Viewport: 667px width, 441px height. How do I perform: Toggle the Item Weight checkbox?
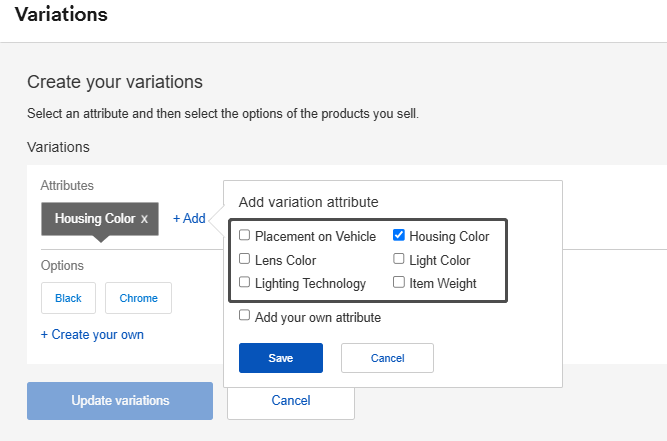[x=399, y=282]
